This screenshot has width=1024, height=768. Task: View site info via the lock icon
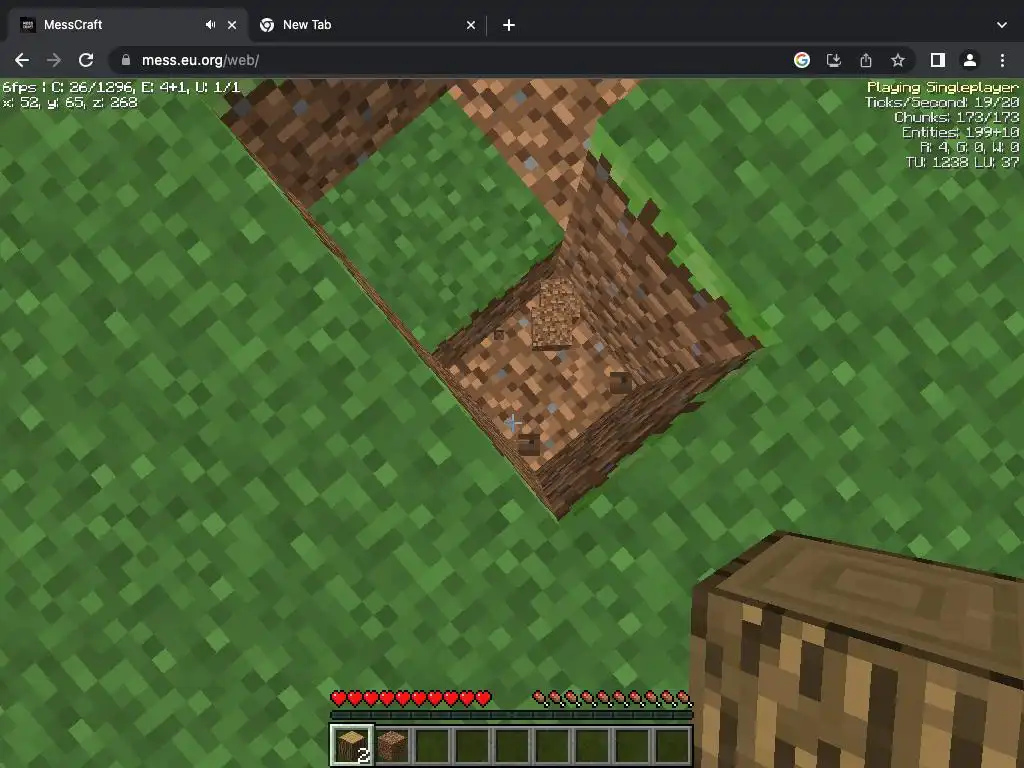(x=126, y=60)
